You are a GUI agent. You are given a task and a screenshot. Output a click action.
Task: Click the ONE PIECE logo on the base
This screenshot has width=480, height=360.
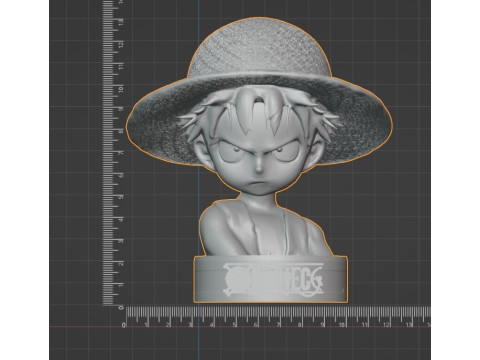click(273, 279)
